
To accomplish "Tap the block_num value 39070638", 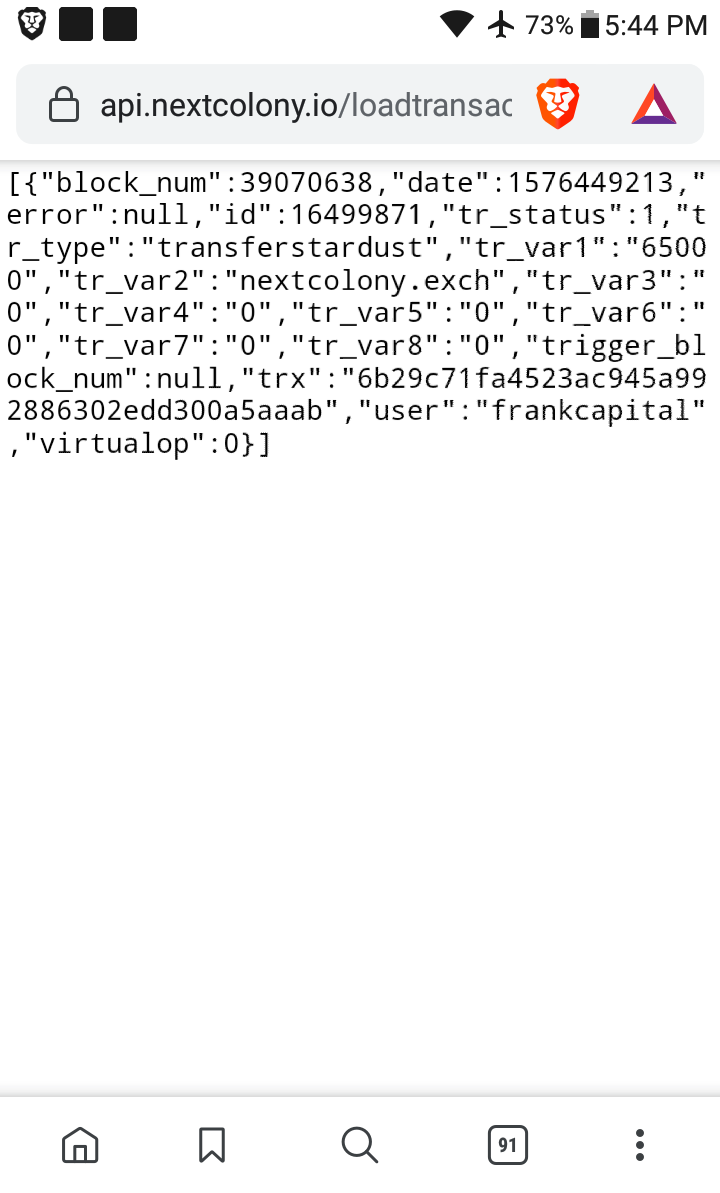I will (x=306, y=183).
